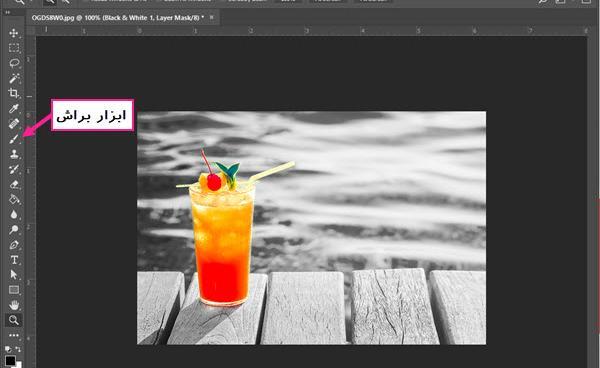Swap foreground and background colors
The image size is (600, 368).
pos(18,349)
